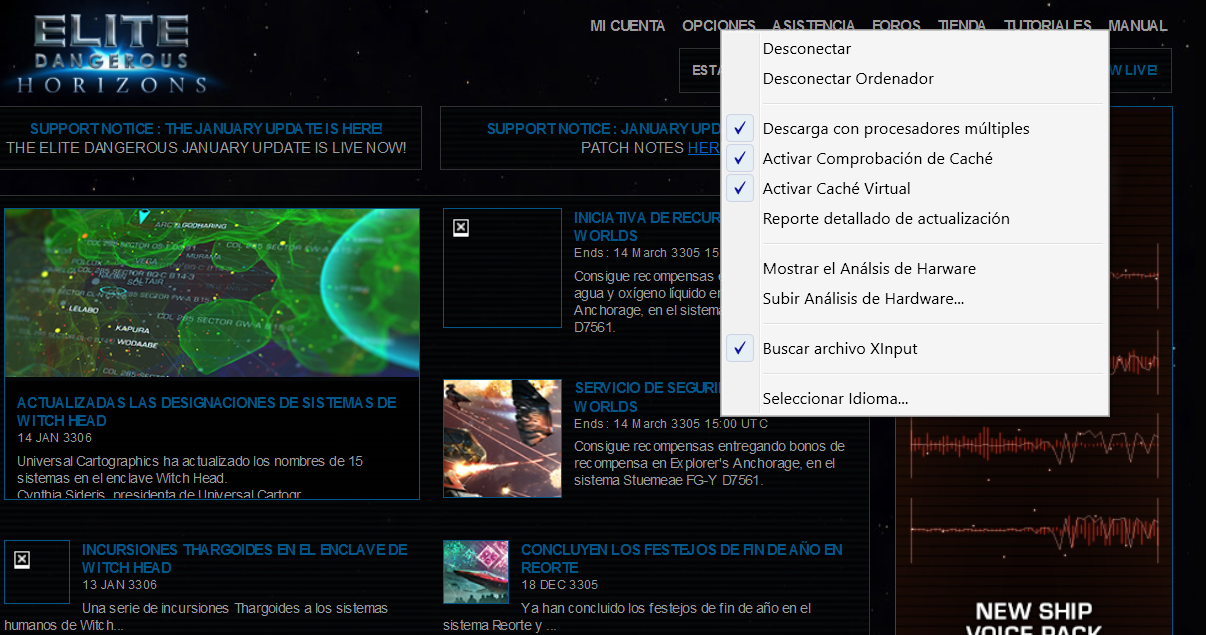The image size is (1206, 635).
Task: Open MI CUENTA in the top navigation
Action: (x=627, y=26)
